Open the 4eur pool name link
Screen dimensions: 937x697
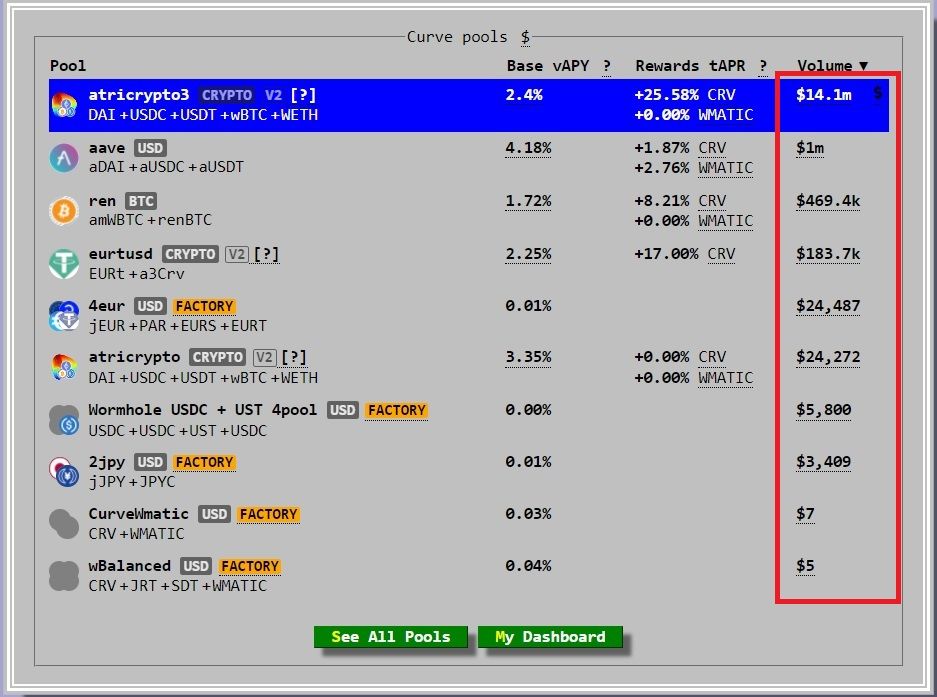click(107, 306)
